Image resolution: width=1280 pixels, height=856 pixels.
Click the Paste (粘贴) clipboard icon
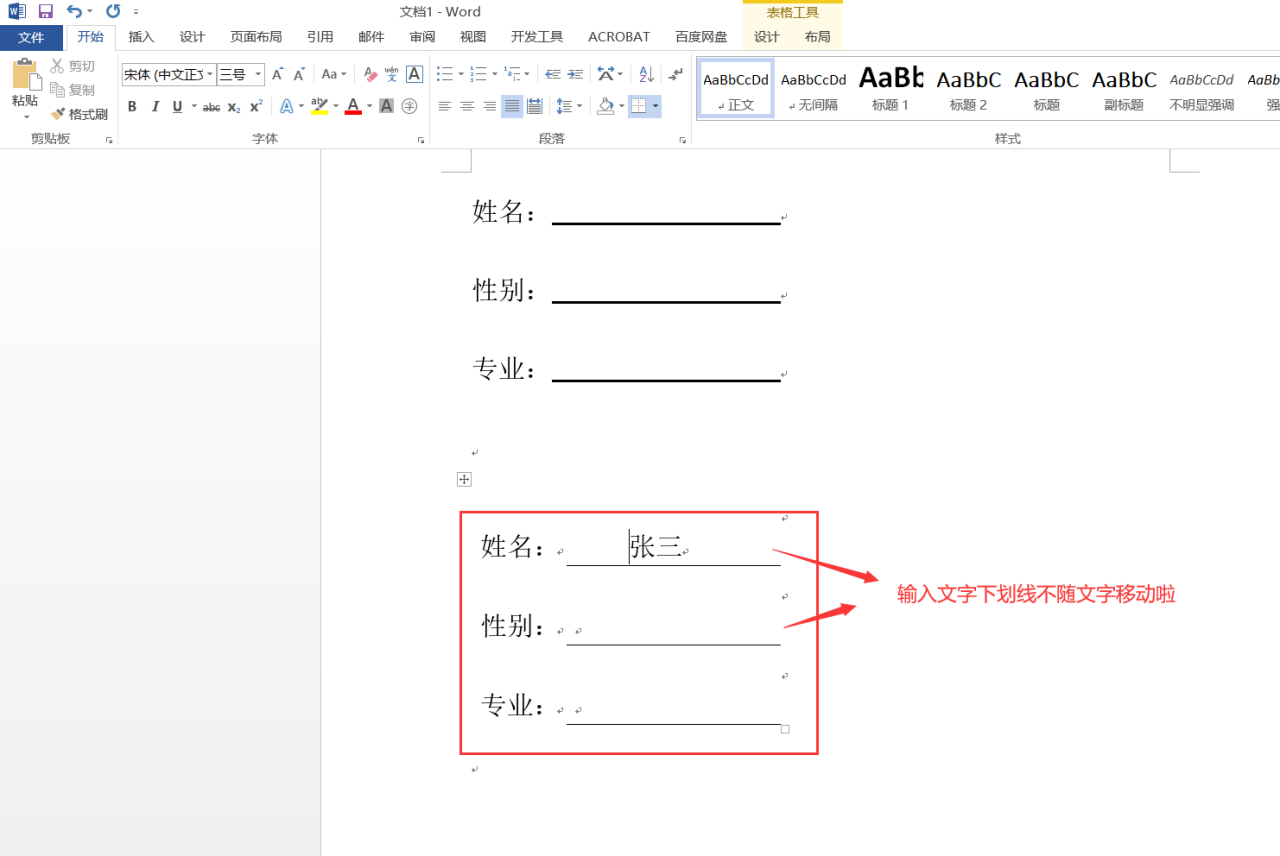(x=25, y=76)
